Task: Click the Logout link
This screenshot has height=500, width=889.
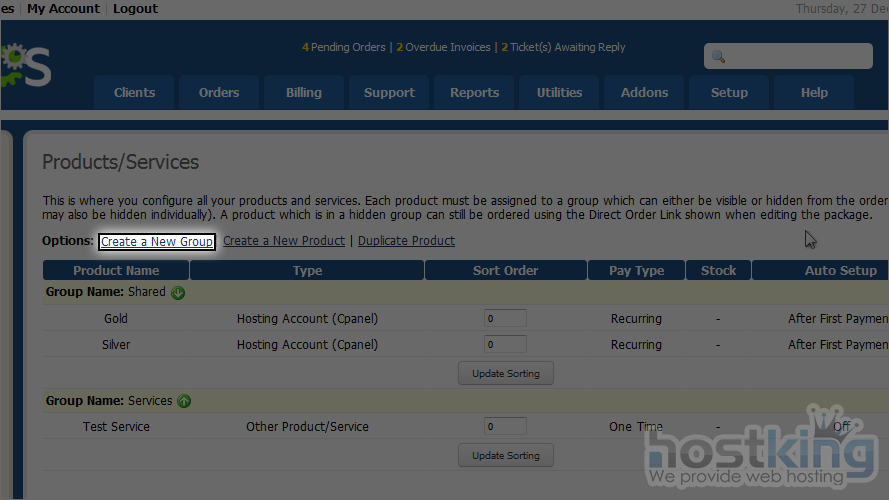Action: 135,8
